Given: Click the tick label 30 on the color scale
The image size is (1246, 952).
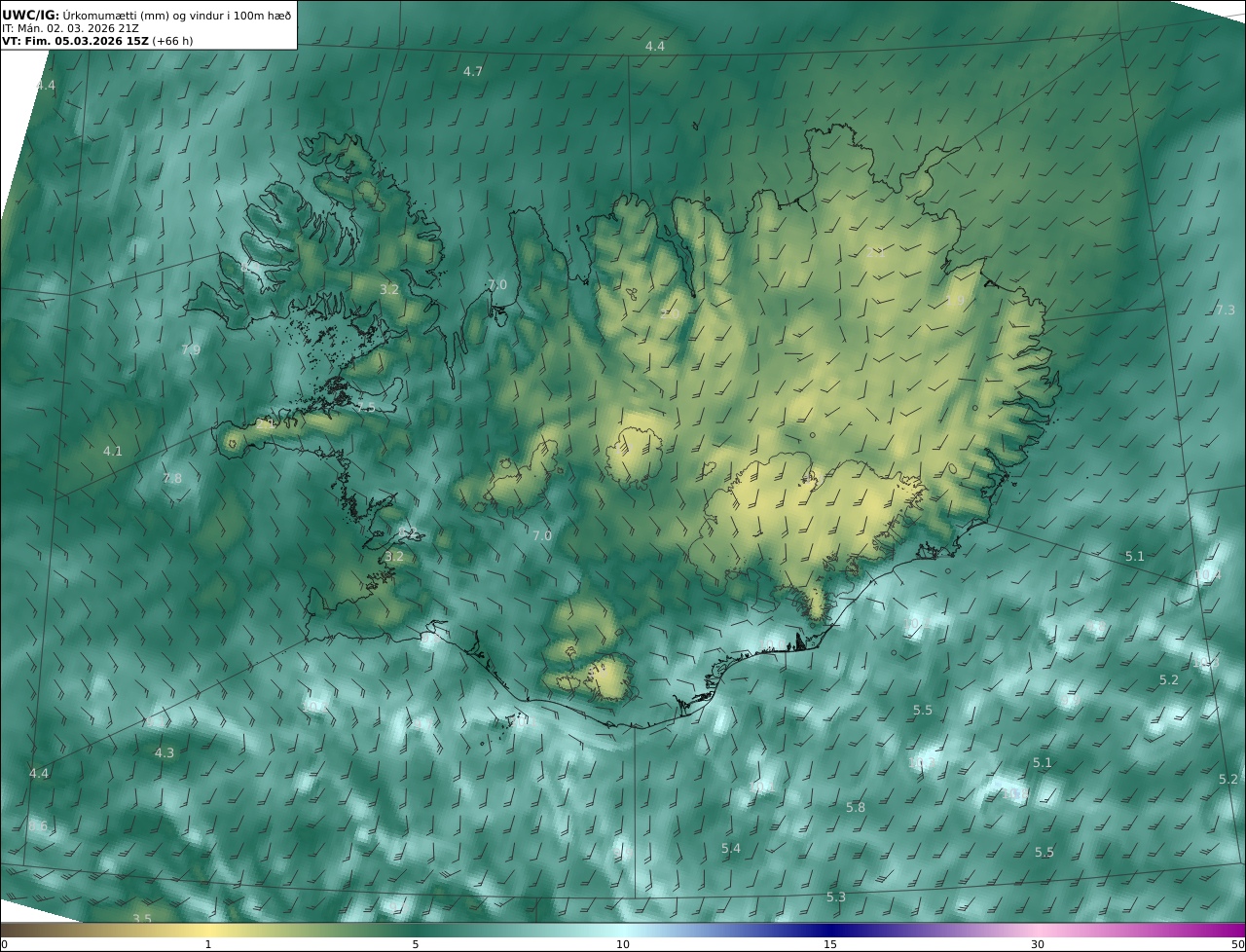Looking at the screenshot, I should [x=1038, y=945].
